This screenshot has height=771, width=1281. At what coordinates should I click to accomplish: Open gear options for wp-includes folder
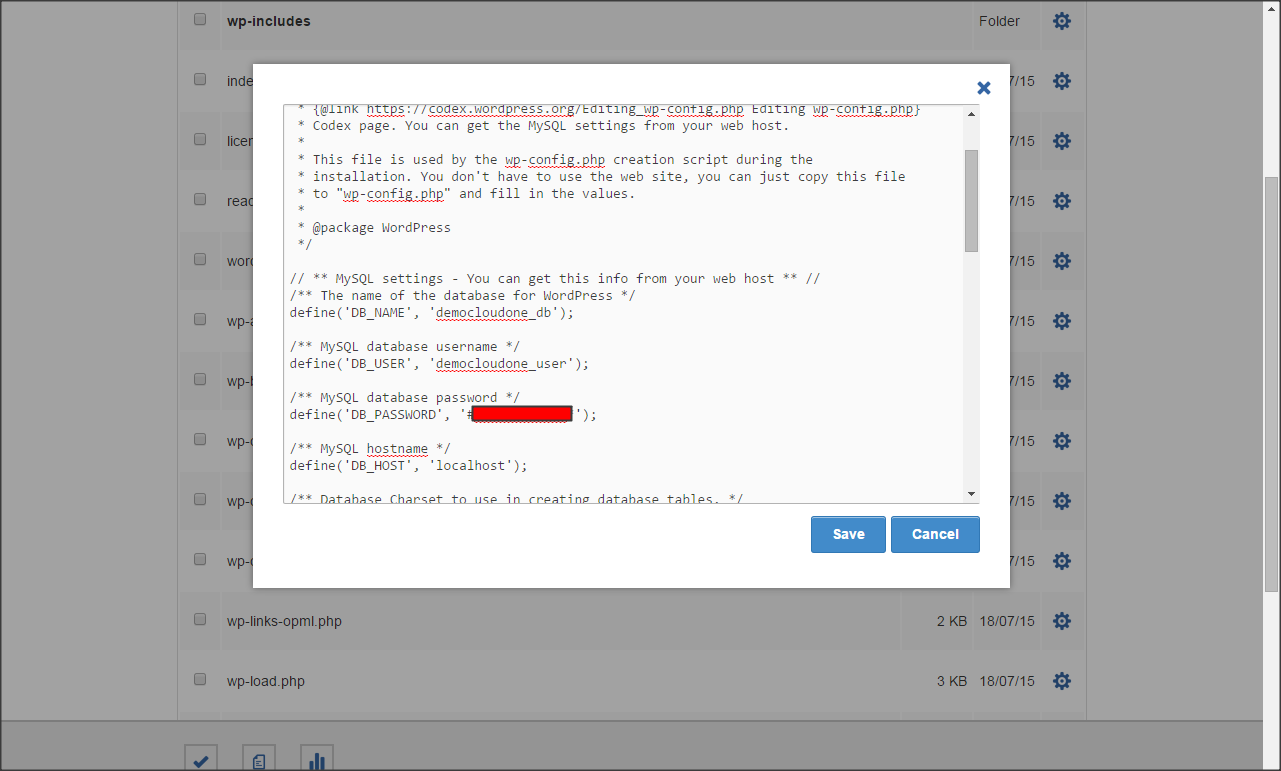click(x=1061, y=21)
